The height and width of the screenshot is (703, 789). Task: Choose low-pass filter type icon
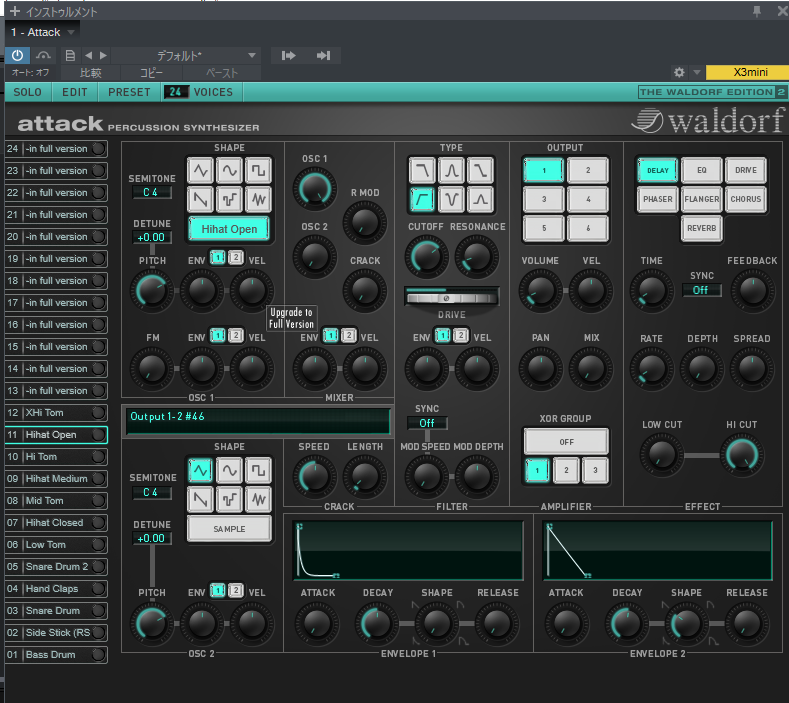[x=422, y=171]
